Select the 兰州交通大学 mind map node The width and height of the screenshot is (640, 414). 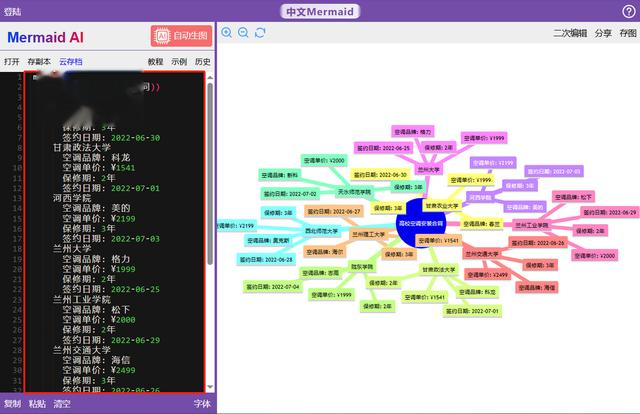pos(482,254)
